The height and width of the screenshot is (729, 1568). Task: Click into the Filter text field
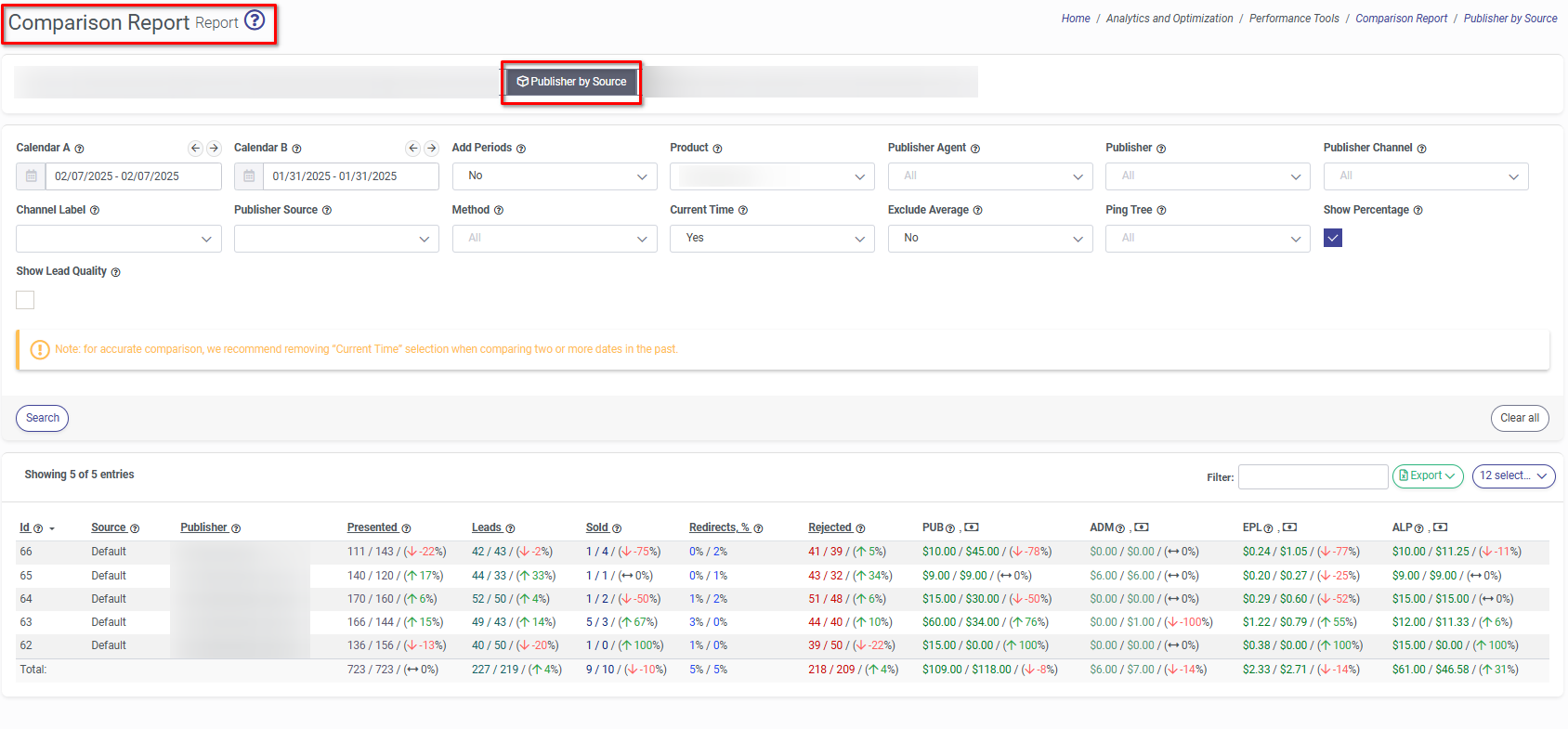(1313, 476)
